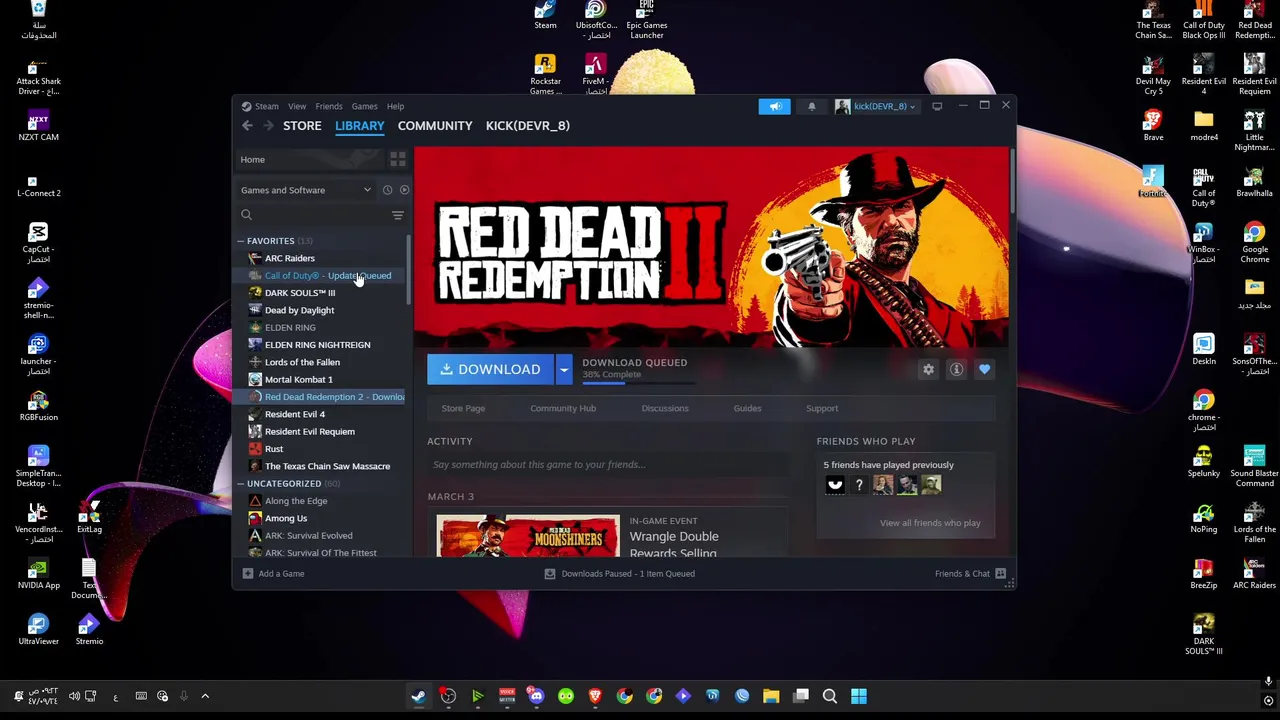The height and width of the screenshot is (720, 1280).
Task: Click the Add a Game plus icon
Action: (x=248, y=574)
